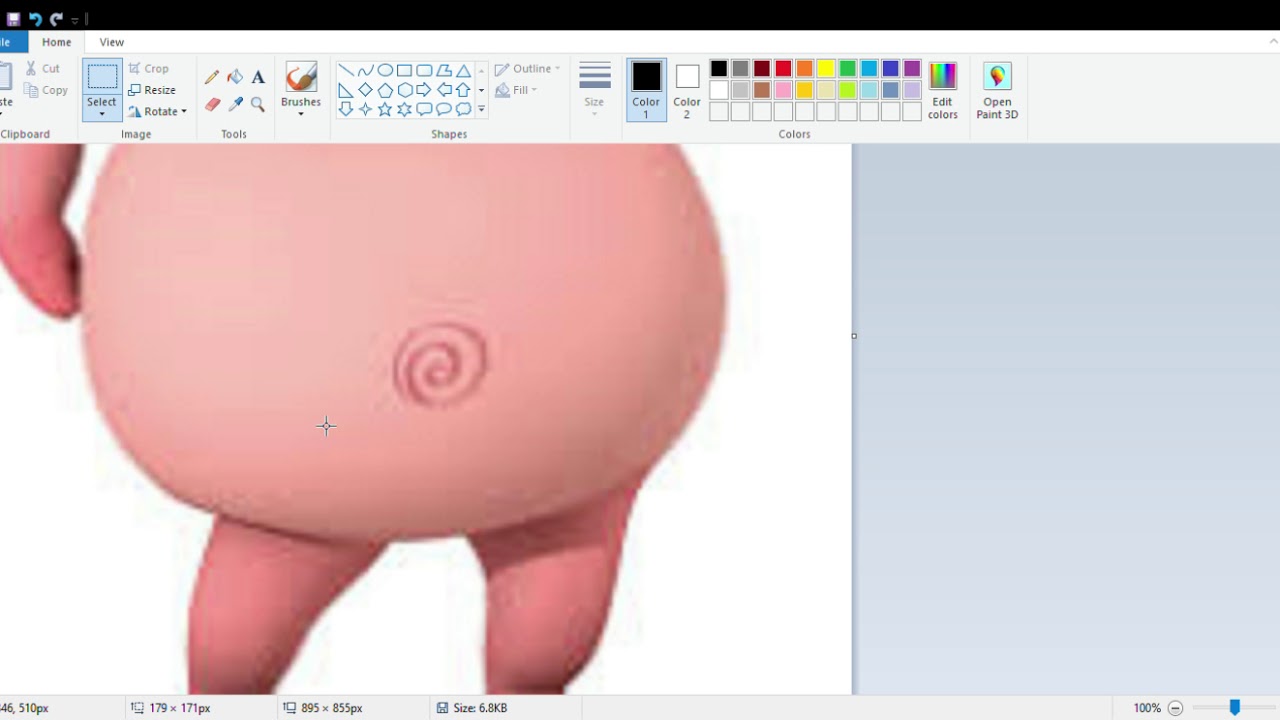Activate the Color 1 foreground selector
Viewport: 1280px width, 720px height.
click(x=646, y=90)
